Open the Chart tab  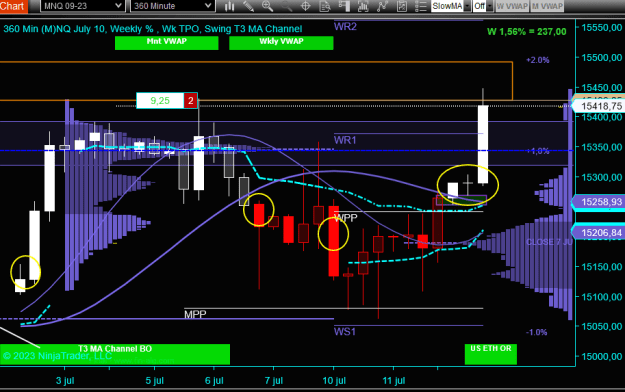pyautogui.click(x=13, y=6)
